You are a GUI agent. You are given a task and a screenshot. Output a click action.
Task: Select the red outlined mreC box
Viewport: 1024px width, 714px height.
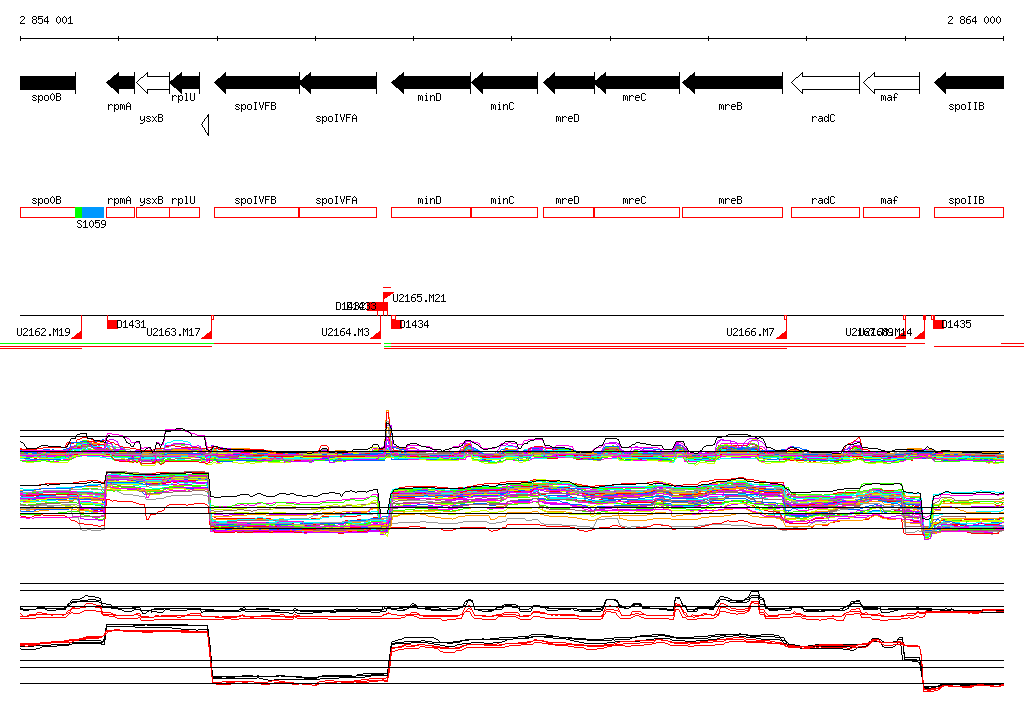637,212
